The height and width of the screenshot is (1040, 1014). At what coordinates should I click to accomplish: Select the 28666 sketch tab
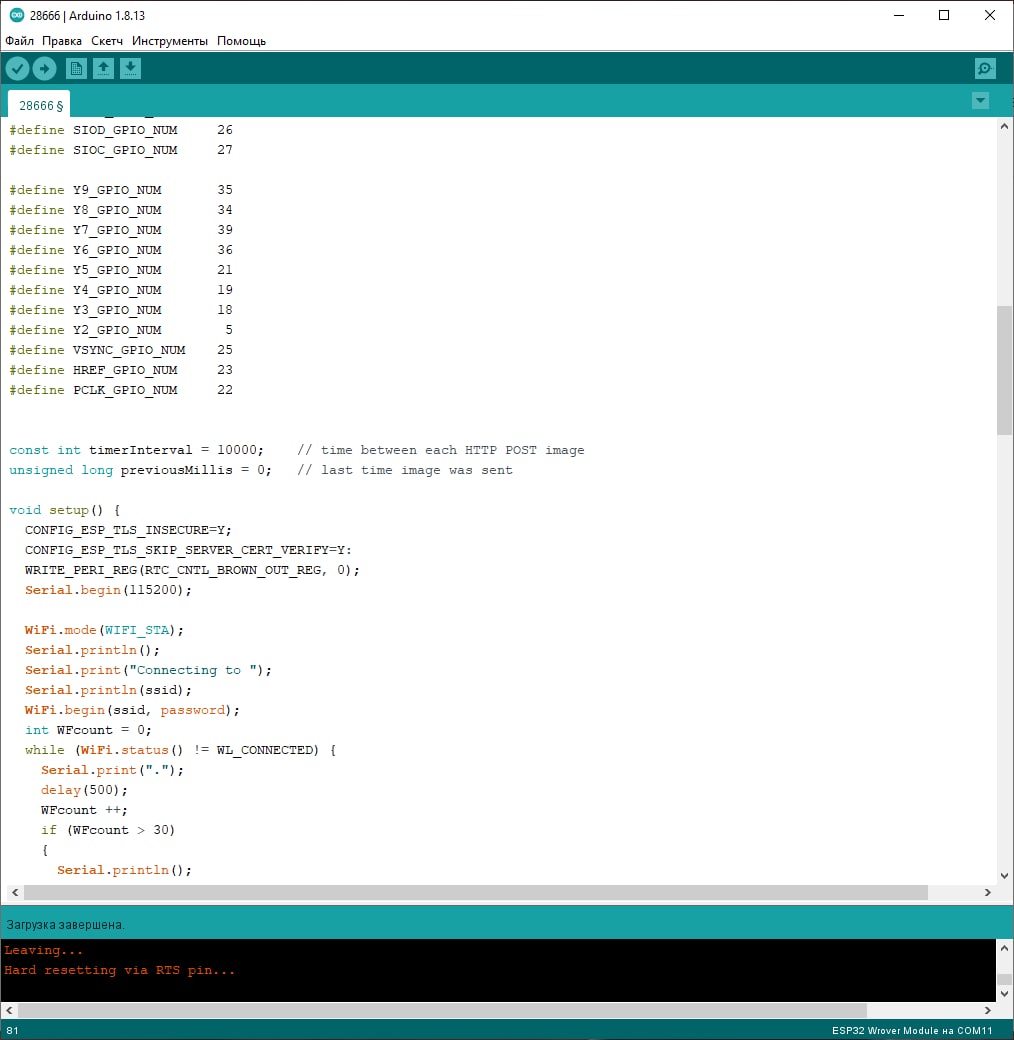[40, 105]
